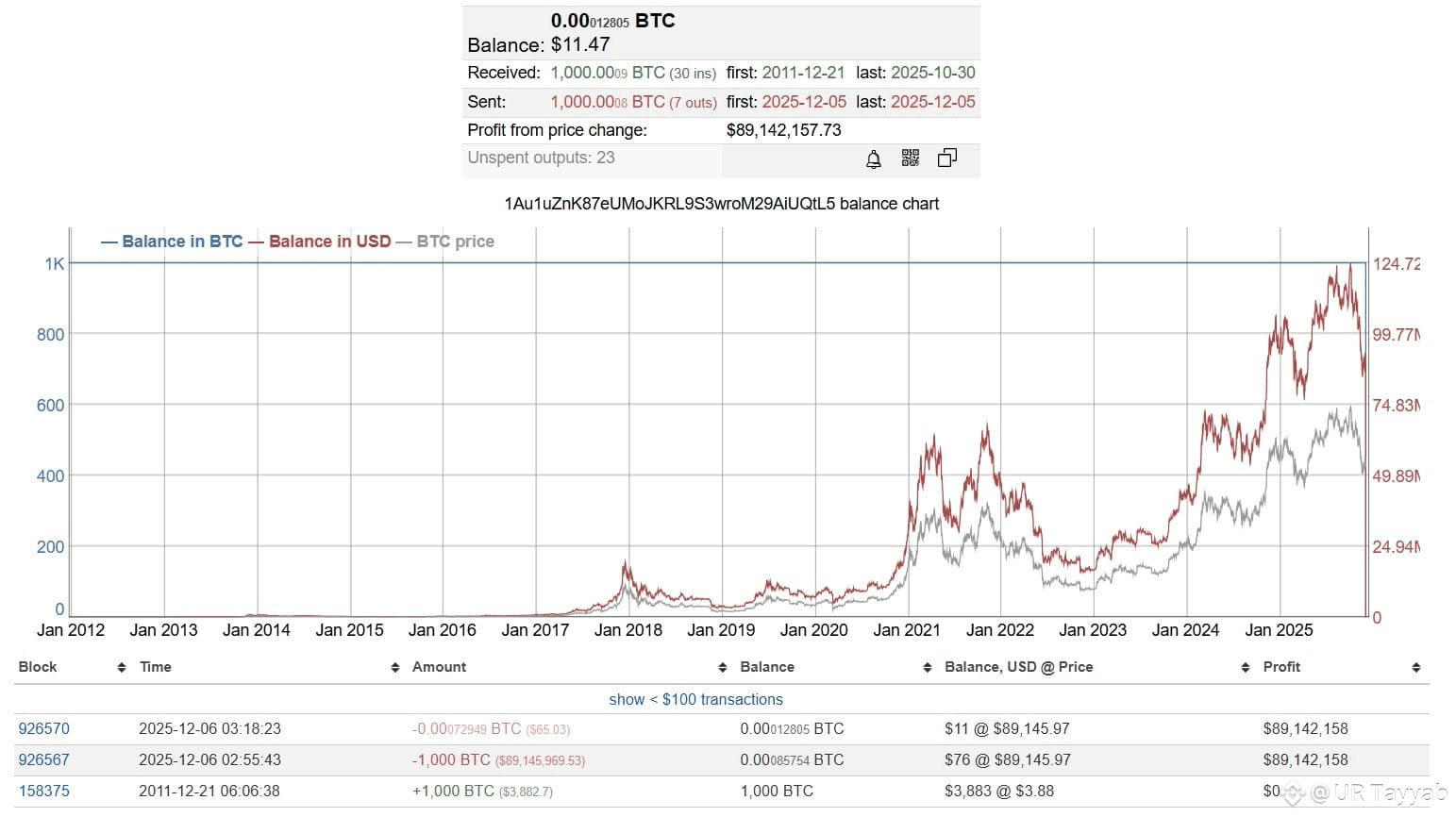Sort table using Profit column arrows
This screenshot has width=1456, height=817.
click(1416, 668)
